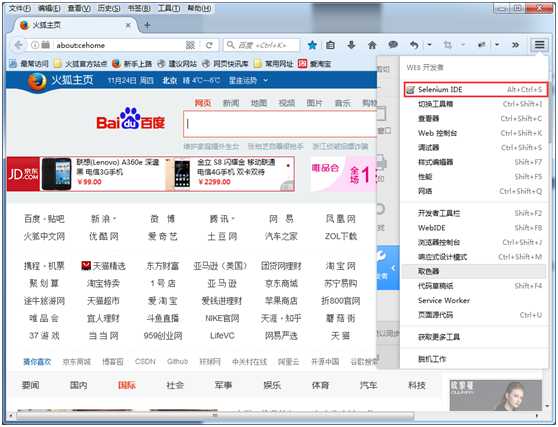Show more tools overflow chevrons
This screenshot has height=427, width=558.
515,45
